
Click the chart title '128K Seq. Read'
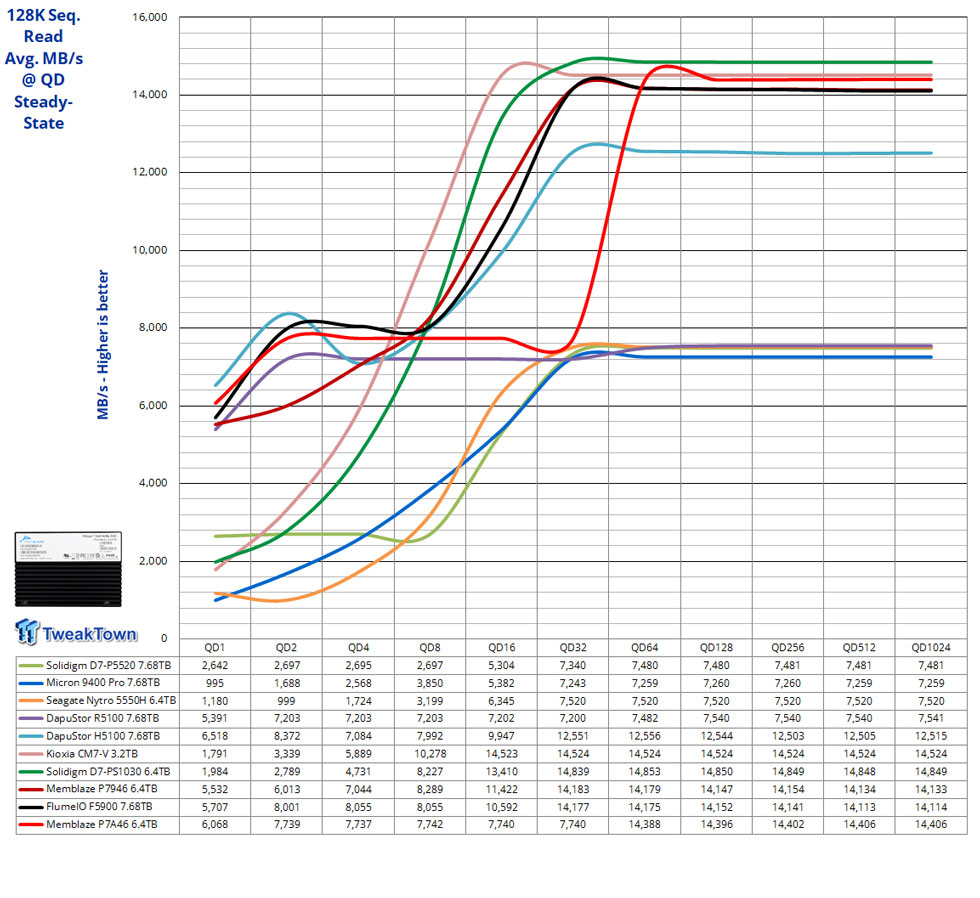click(44, 26)
